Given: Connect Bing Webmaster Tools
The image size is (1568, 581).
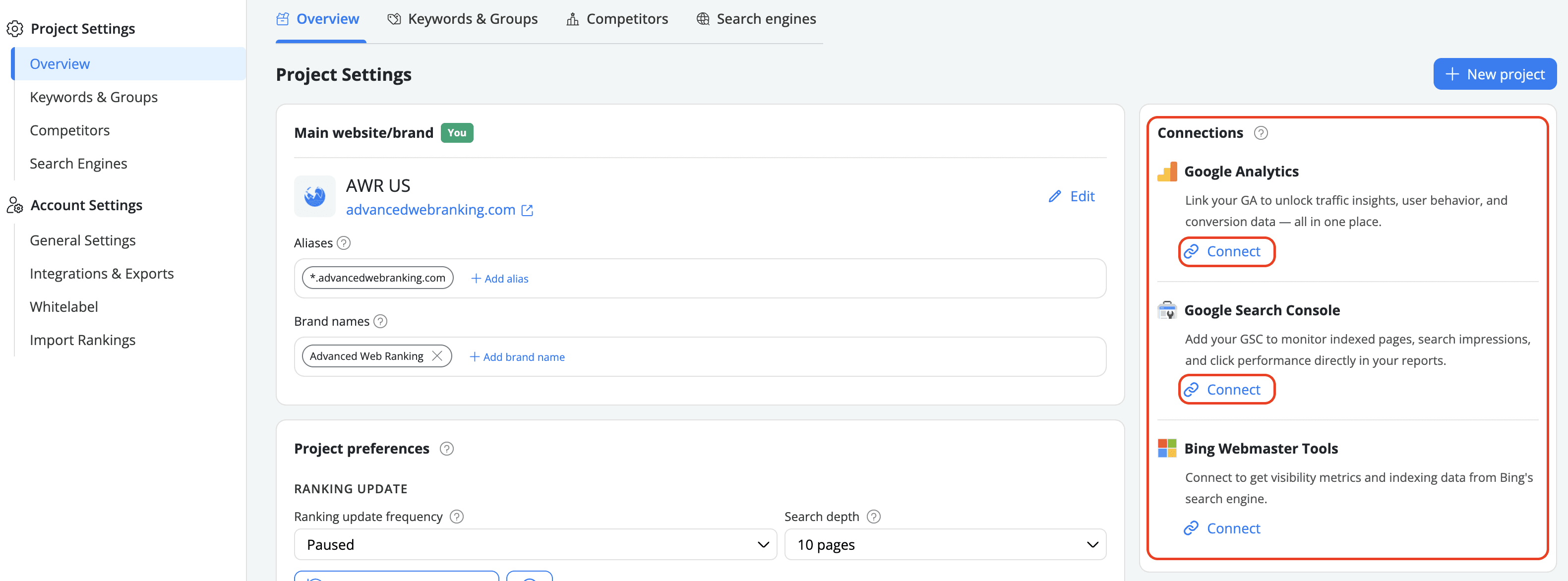Looking at the screenshot, I should (x=1222, y=528).
